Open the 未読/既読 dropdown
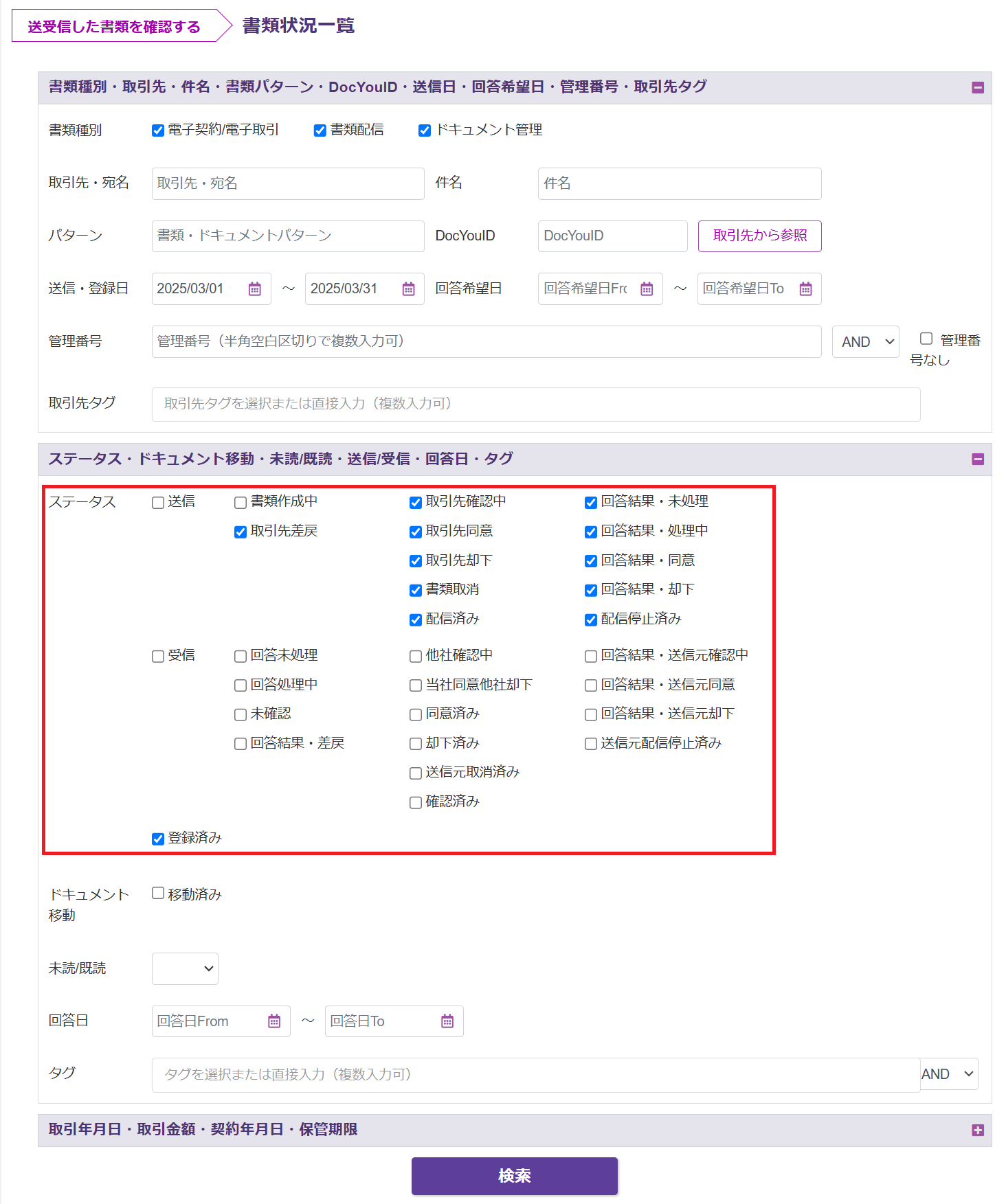1006x1204 pixels. point(185,968)
